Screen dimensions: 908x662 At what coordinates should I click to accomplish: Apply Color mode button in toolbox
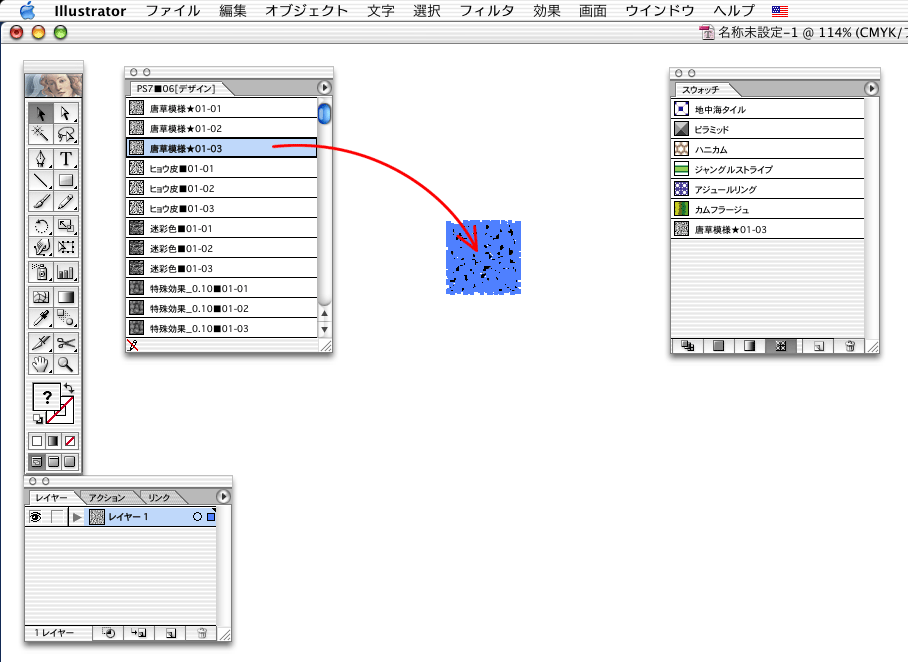(x=37, y=441)
